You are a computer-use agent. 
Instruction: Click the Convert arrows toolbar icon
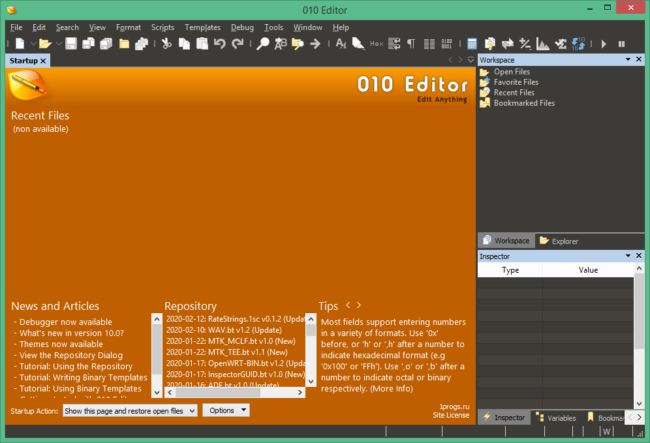click(x=507, y=44)
